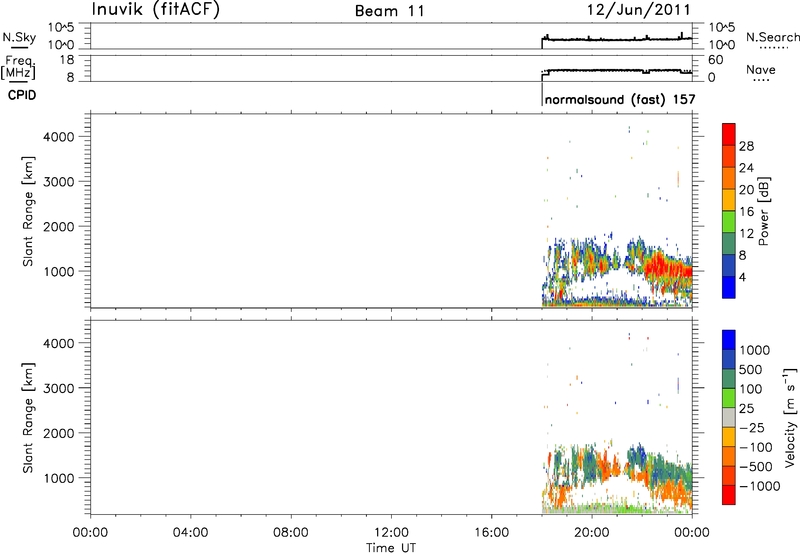The height and width of the screenshot is (554, 800).
Task: Click the "Inuvik (fitACF)" plot title
Action: (x=156, y=9)
